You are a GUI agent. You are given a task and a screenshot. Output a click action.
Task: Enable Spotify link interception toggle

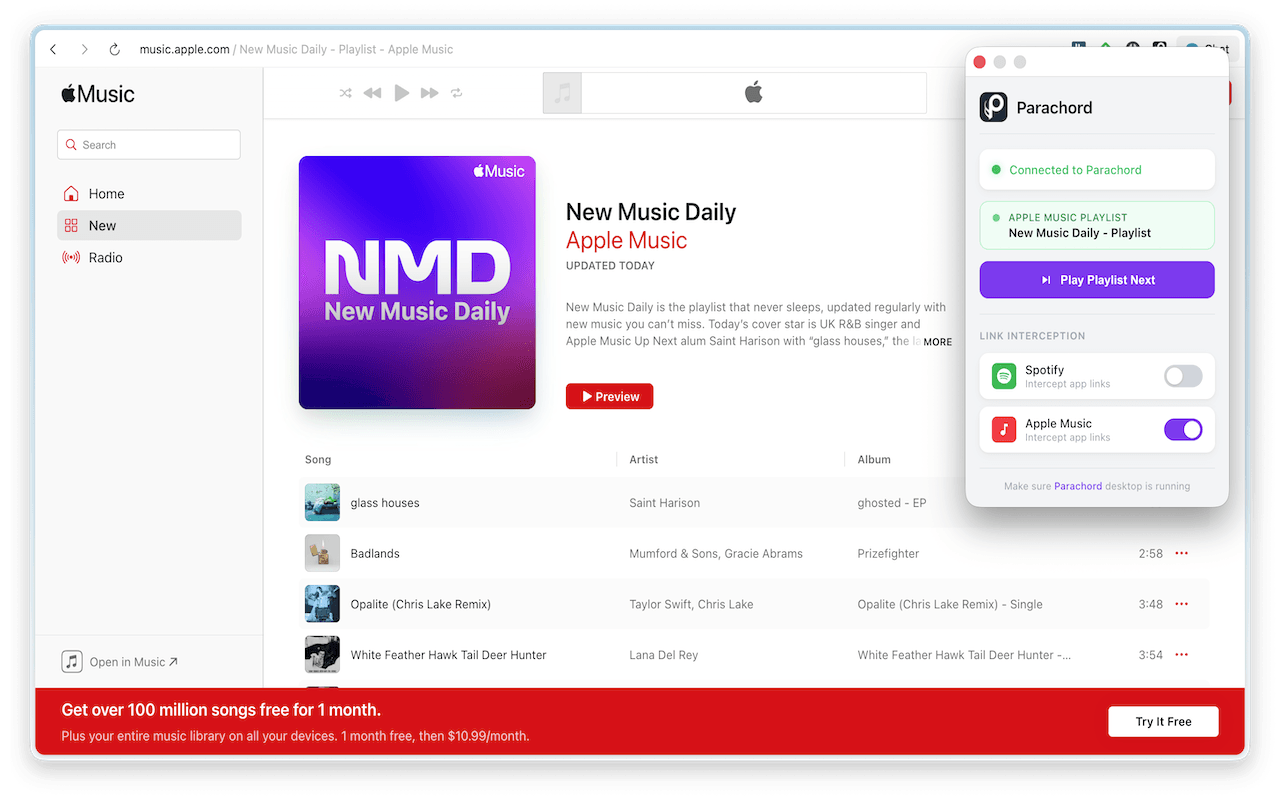[x=1183, y=376]
